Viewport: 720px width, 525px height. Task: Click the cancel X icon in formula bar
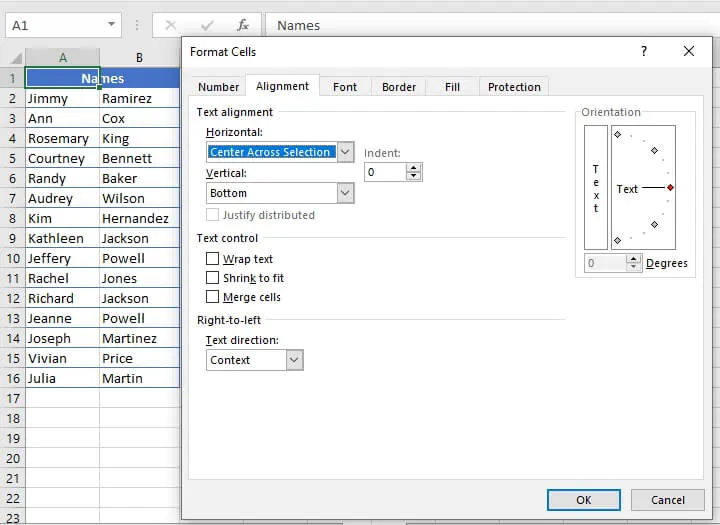[x=170, y=25]
